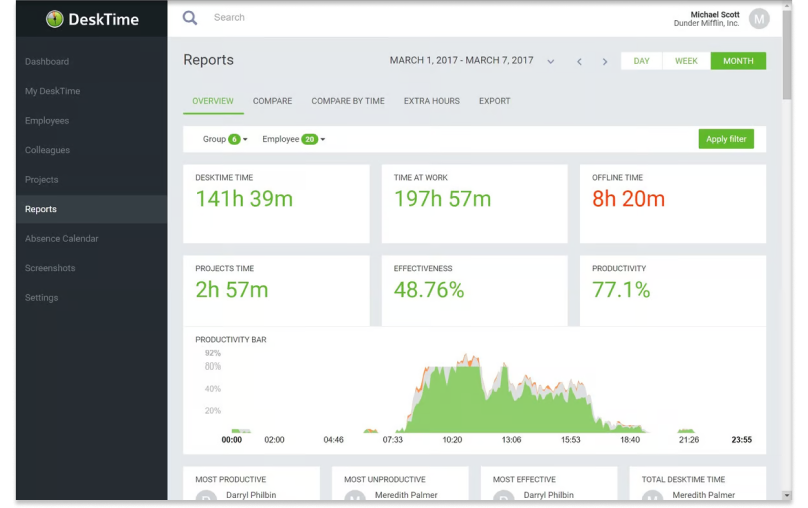Click the Offline Time value 8h 20m
This screenshot has height=508, width=808.
point(628,199)
